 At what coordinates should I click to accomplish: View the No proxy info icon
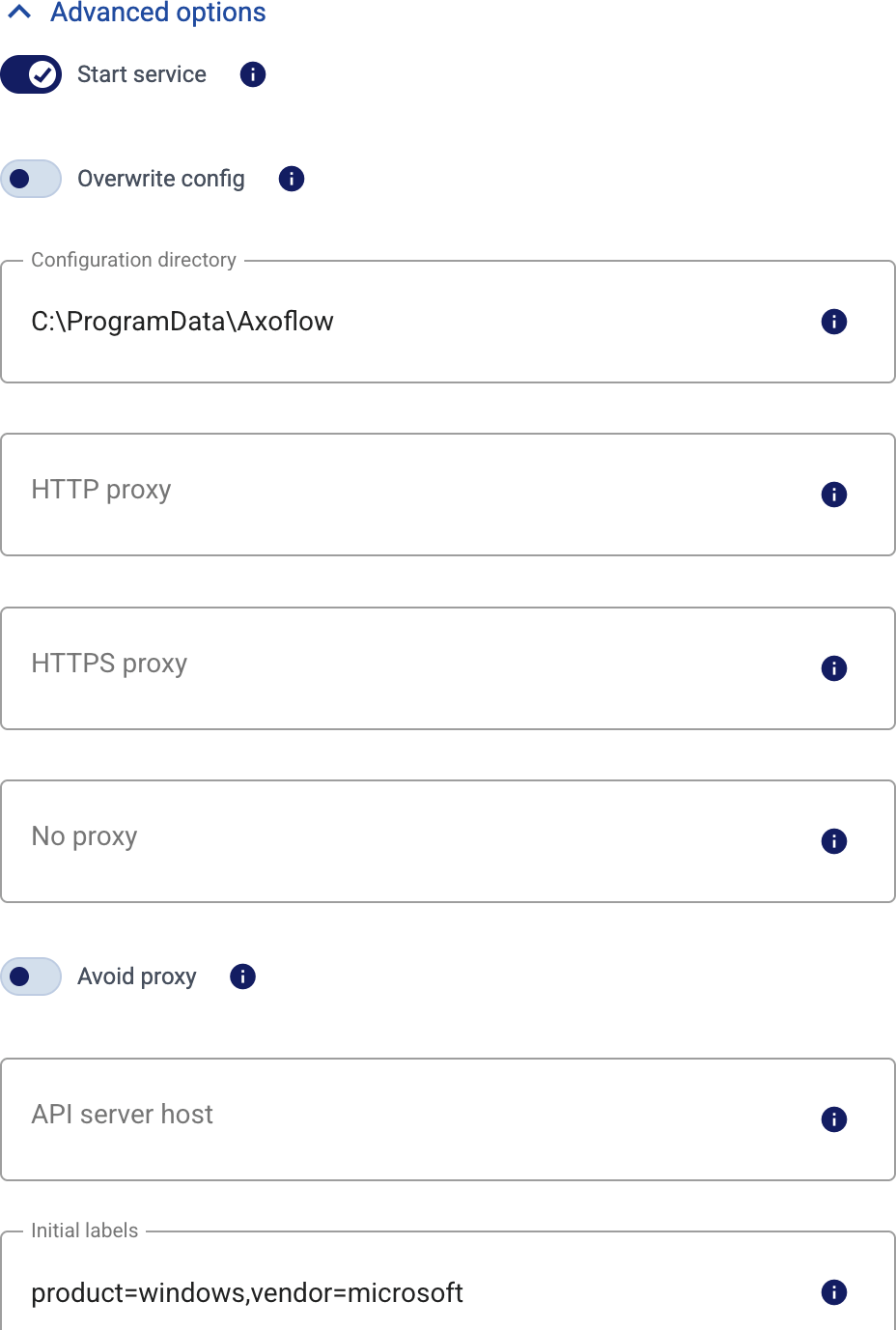[x=834, y=841]
